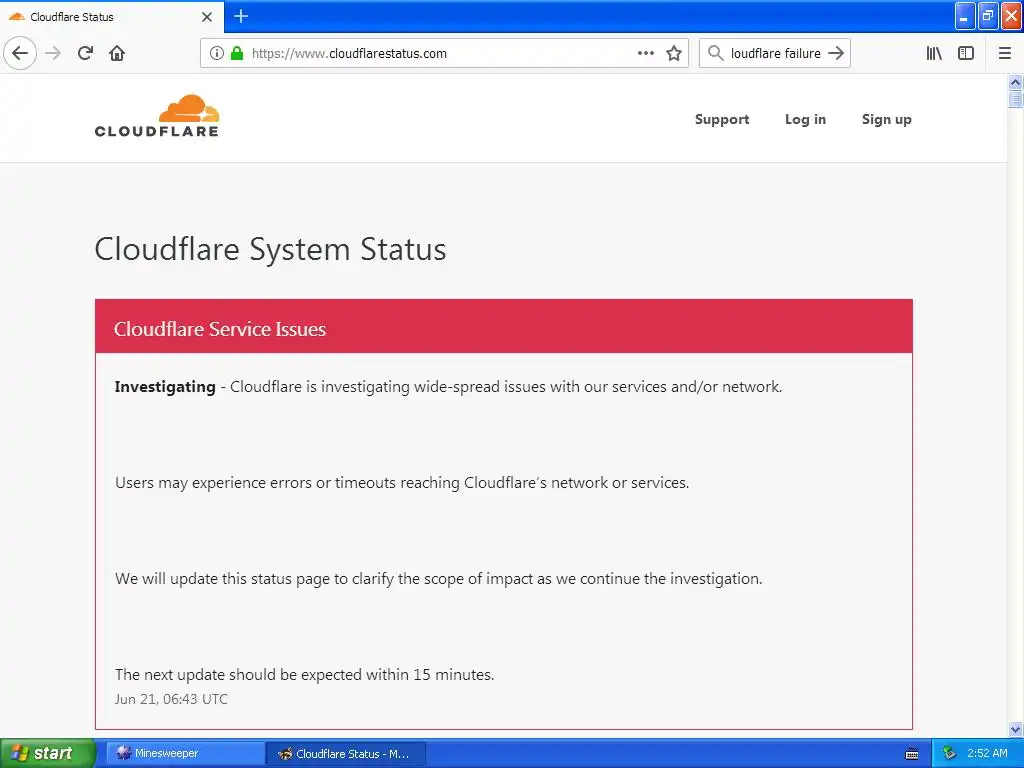Click the Sign up link
The width and height of the screenshot is (1024, 768).
click(886, 120)
